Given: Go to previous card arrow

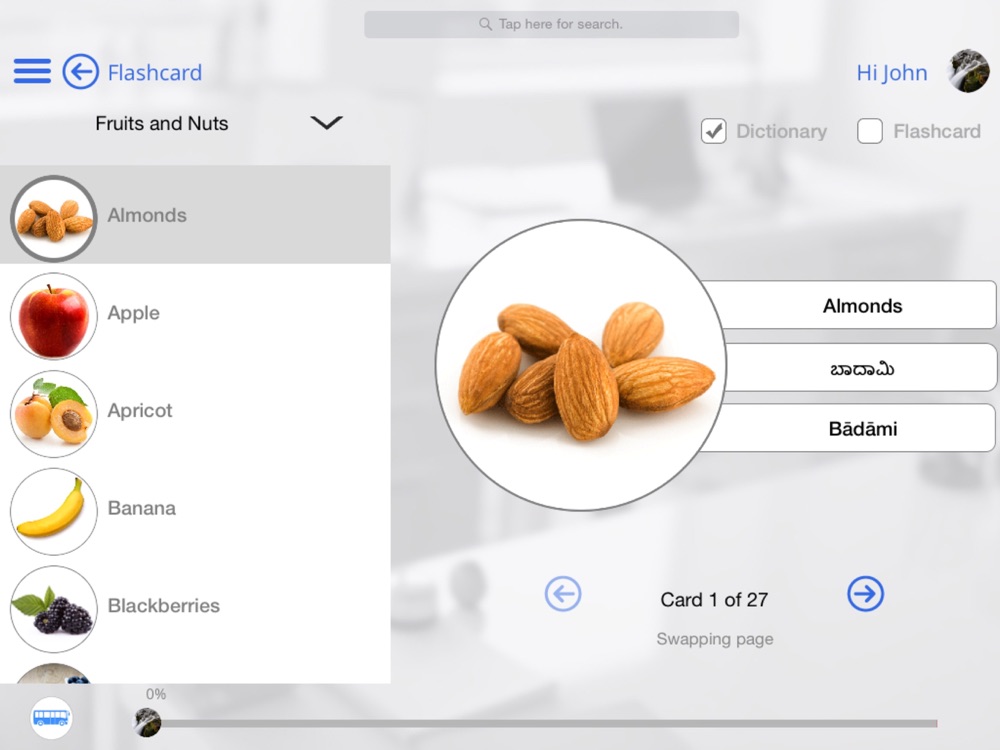Looking at the screenshot, I should coord(563,594).
